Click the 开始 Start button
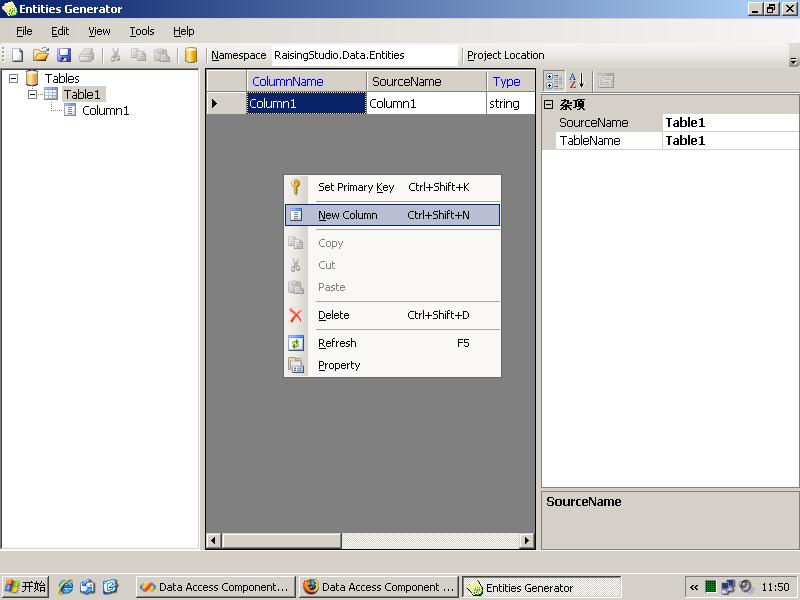Screen dimensions: 800x600 (26, 587)
